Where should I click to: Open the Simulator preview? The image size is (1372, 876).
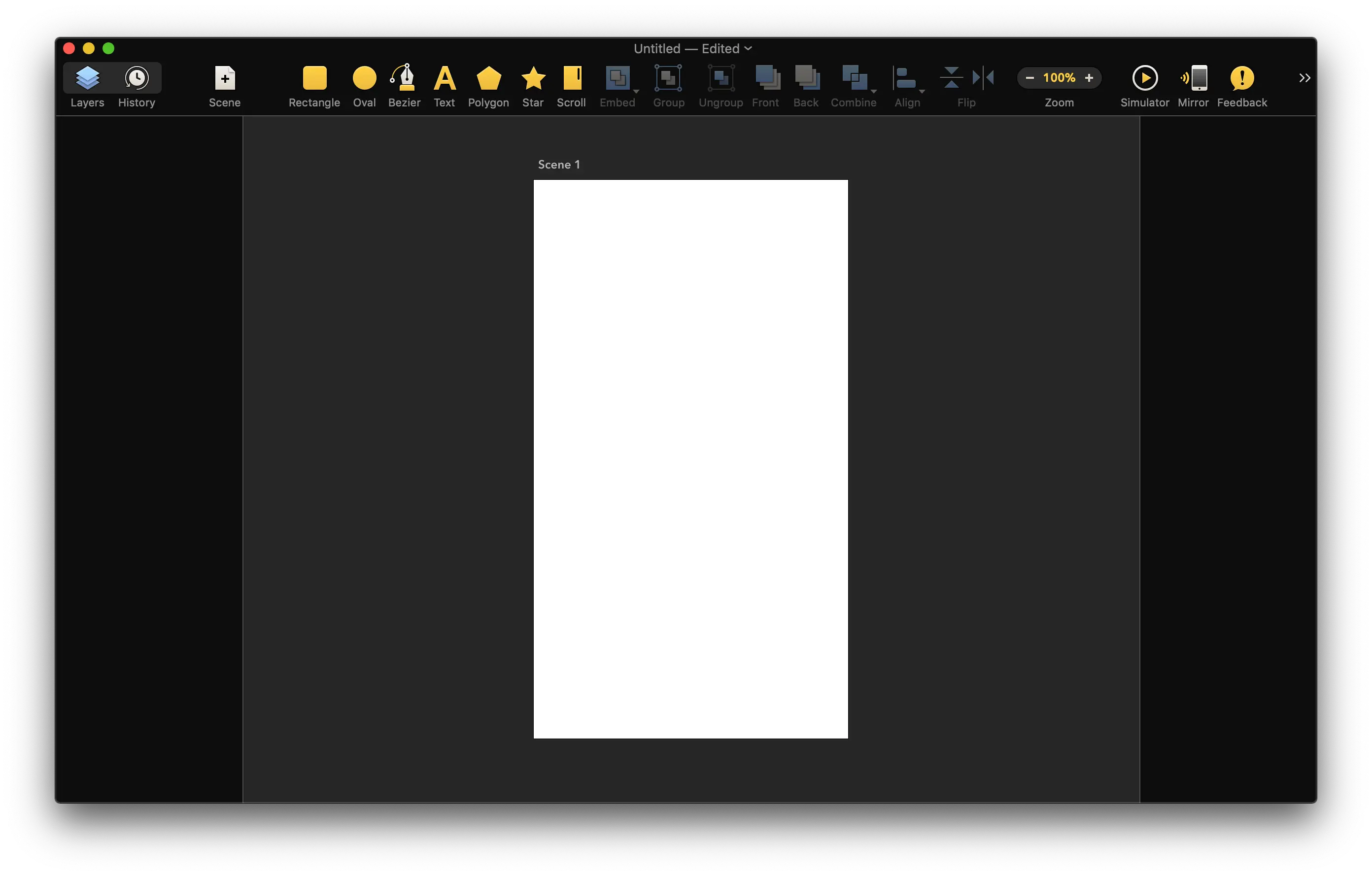coord(1143,78)
